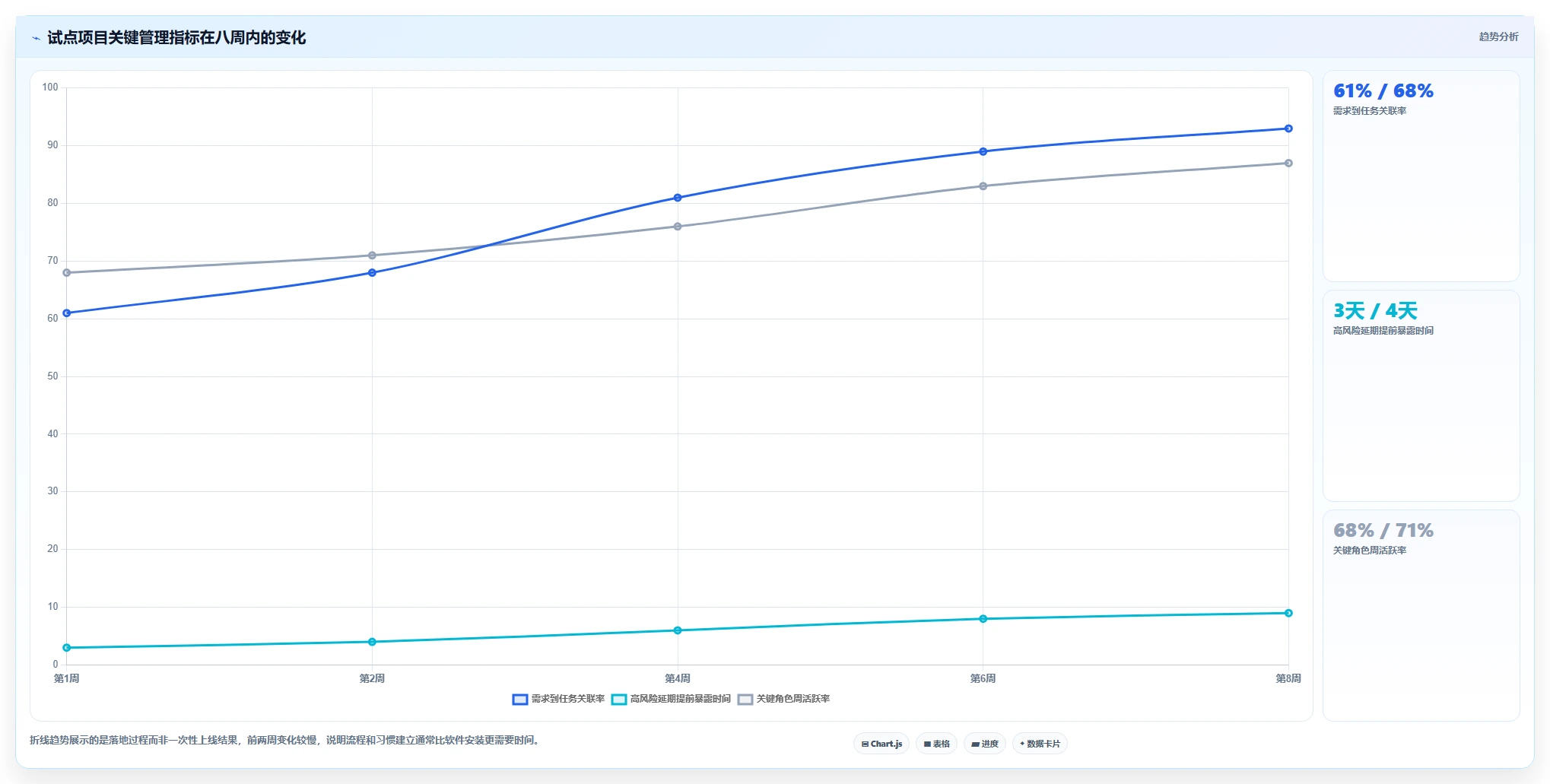1550x784 pixels.
Task: Select the 61% / 68% 需求到任务关联率 card
Action: (x=1421, y=176)
